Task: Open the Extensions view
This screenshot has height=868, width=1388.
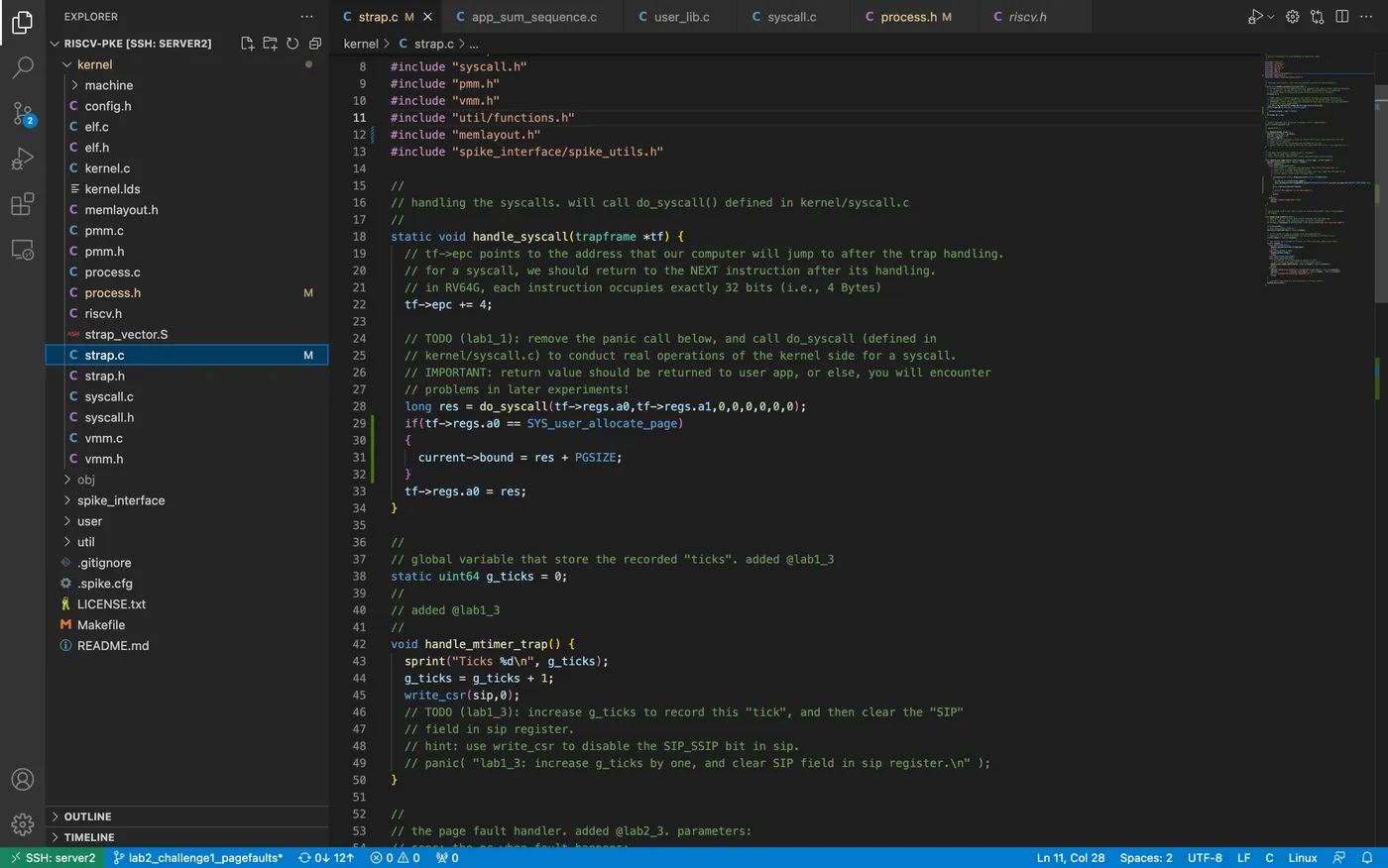Action: tap(22, 204)
